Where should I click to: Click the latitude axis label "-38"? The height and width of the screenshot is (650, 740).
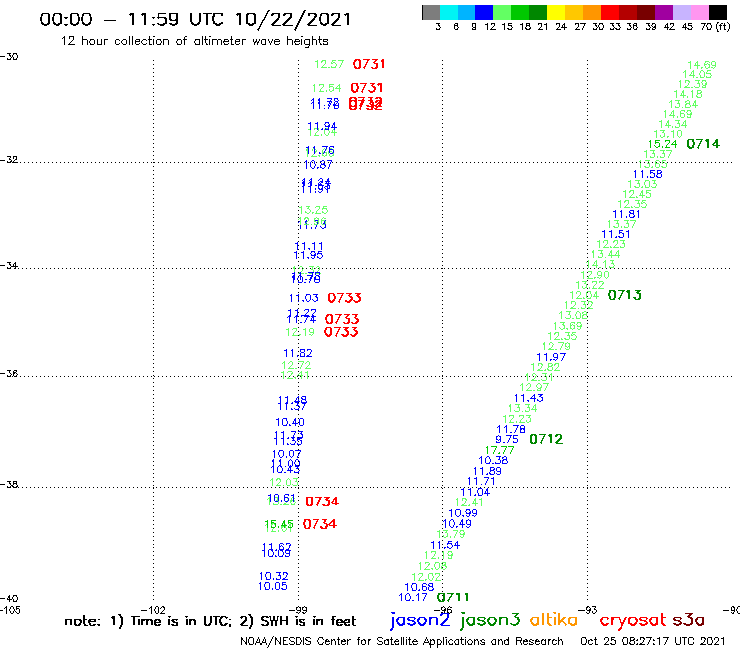(9, 484)
